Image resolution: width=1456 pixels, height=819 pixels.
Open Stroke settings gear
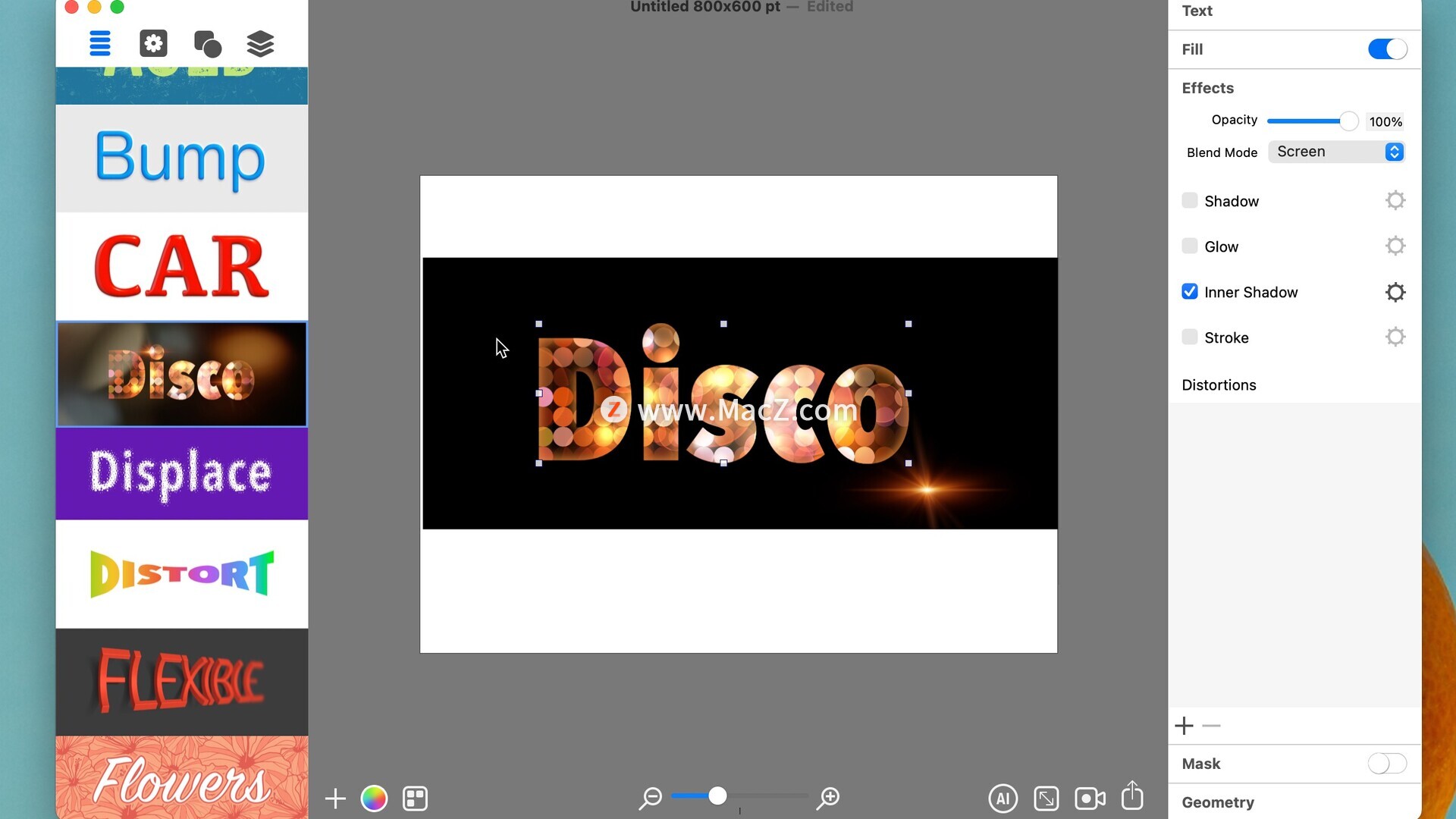coord(1395,337)
